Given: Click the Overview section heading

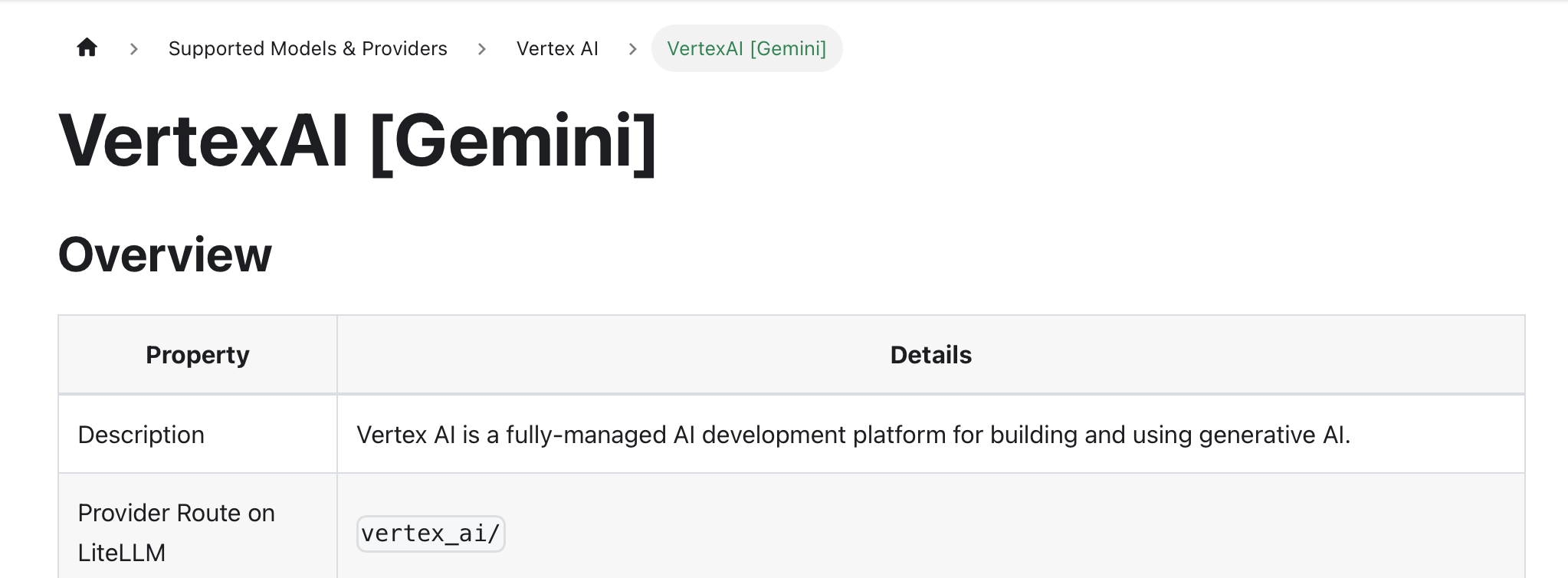Looking at the screenshot, I should [x=165, y=255].
